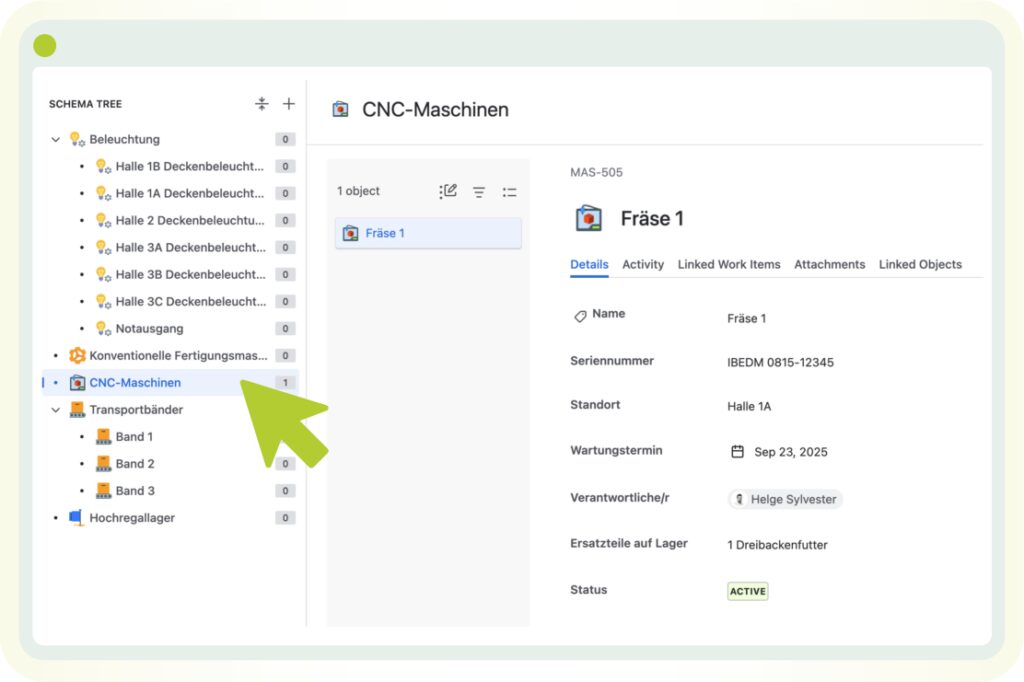
Task: Click lightbulb icon beside Halle 3C
Action: [103, 301]
